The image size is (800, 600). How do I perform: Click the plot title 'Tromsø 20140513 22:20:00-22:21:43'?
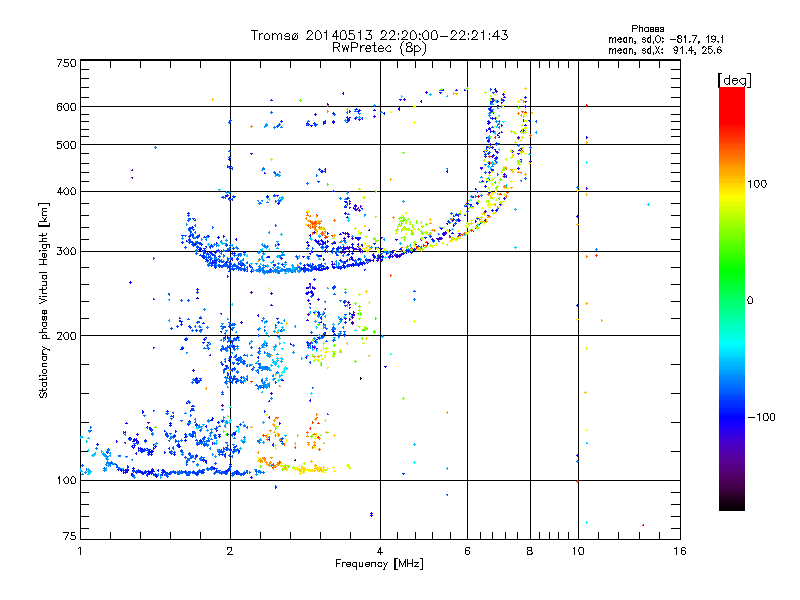[379, 35]
